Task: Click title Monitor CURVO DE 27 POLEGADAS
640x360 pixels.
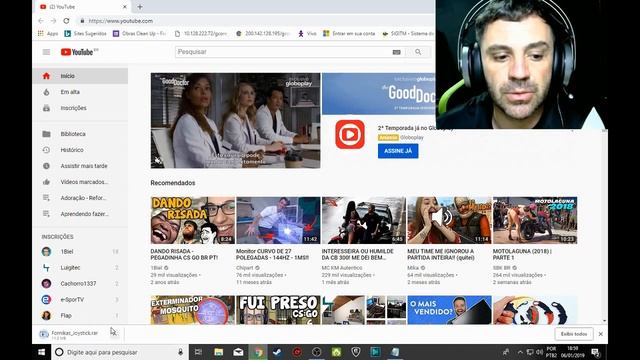Action: [273, 254]
